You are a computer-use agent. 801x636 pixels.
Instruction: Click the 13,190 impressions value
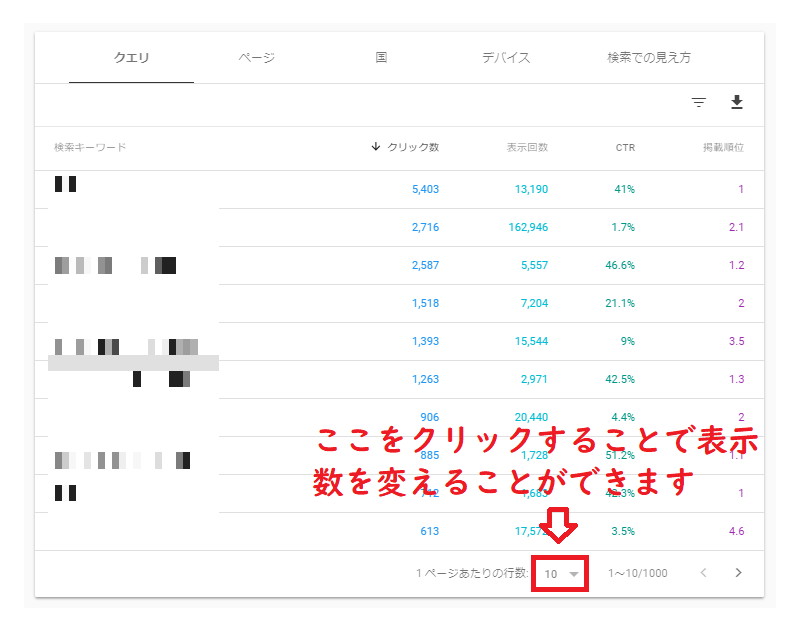click(531, 189)
